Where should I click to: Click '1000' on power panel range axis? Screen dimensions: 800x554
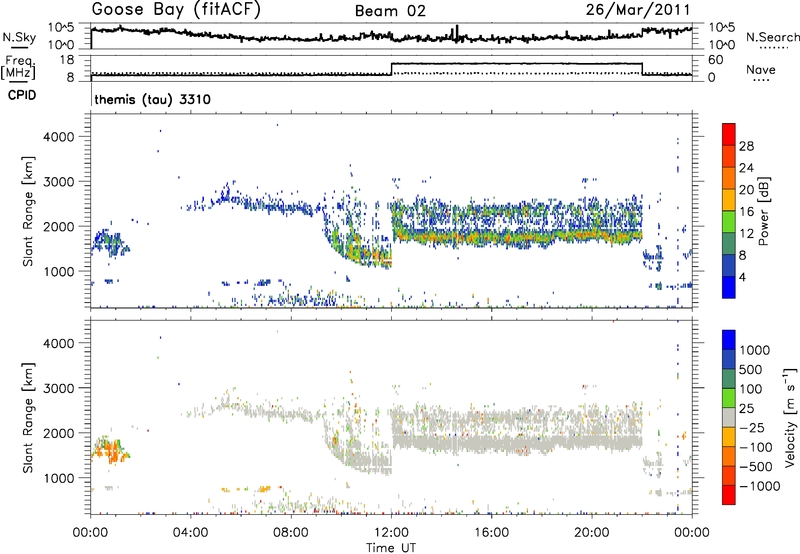point(59,271)
